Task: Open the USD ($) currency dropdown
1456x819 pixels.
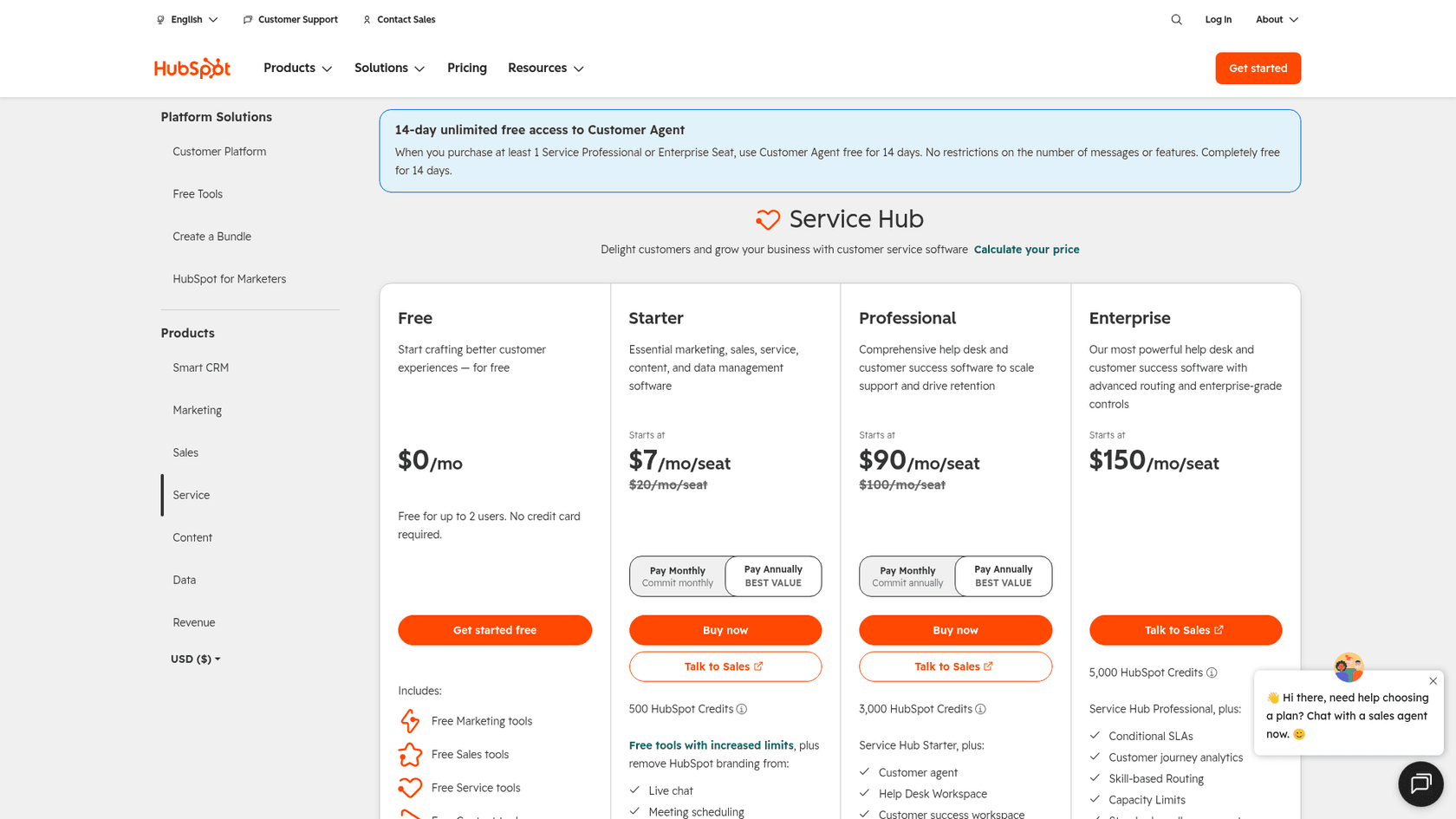Action: click(195, 659)
